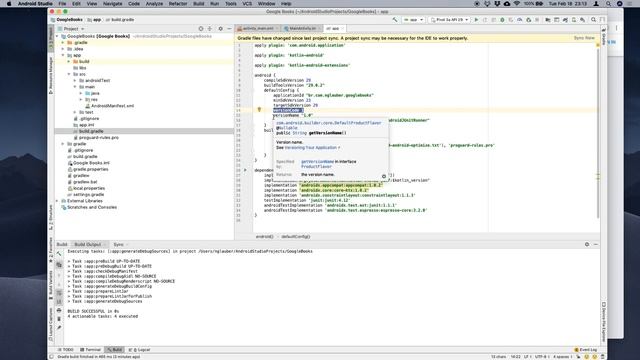640x360 pixels.
Task: Click the defaultConfig breadcrumb below editor
Action: pos(296,237)
